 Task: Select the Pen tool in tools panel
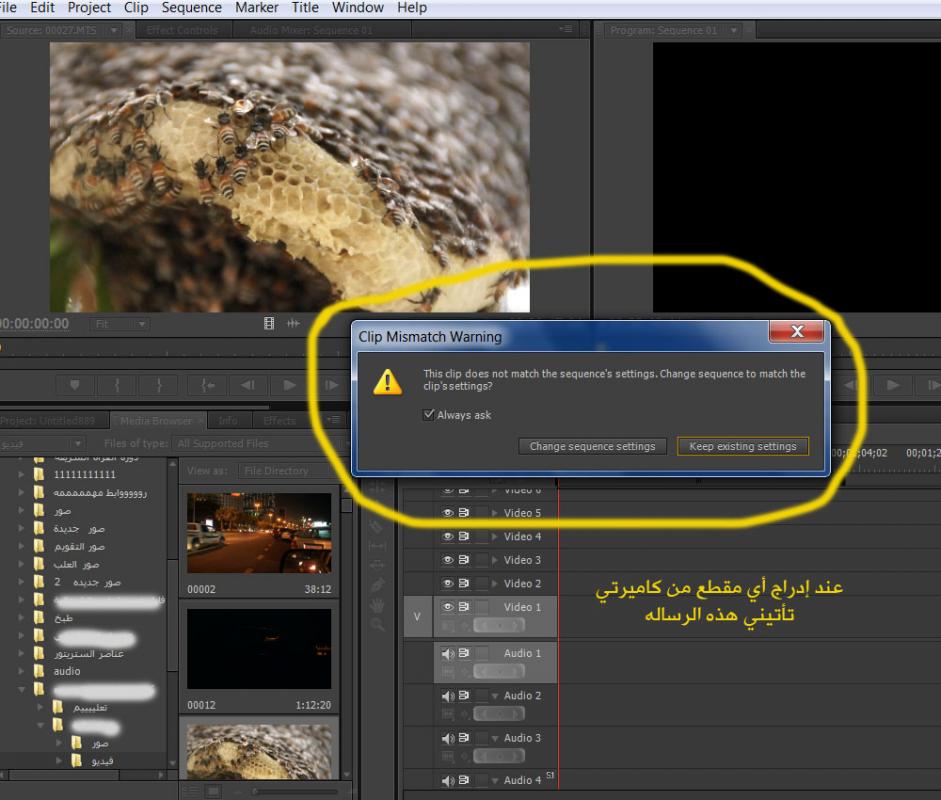(377, 584)
